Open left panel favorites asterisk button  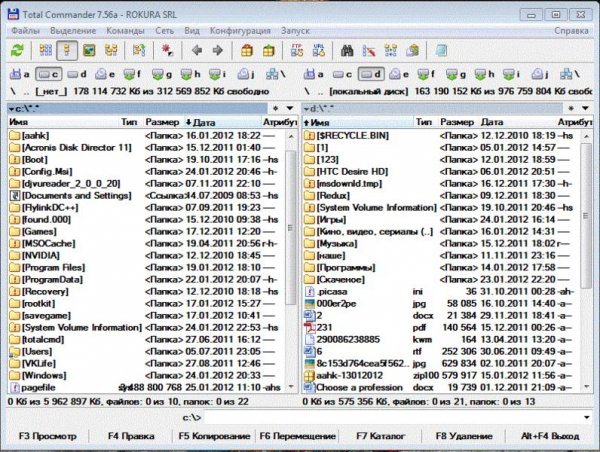point(276,108)
